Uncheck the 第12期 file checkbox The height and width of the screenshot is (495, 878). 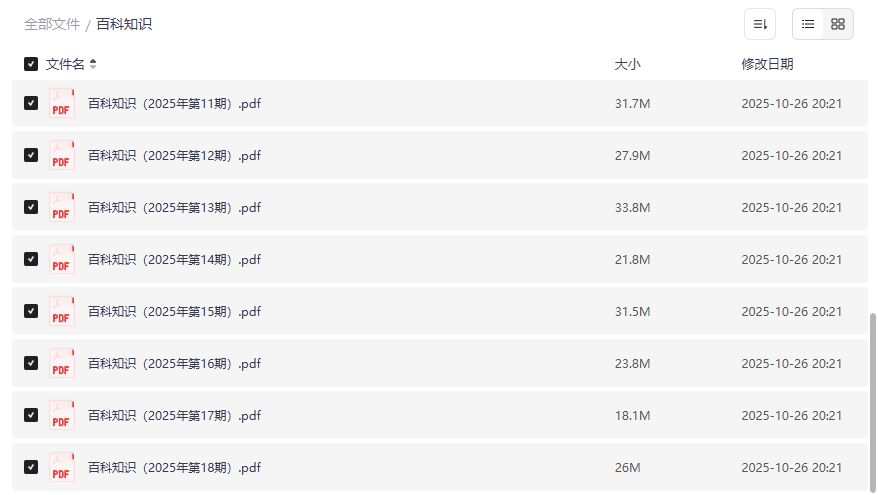coord(31,155)
